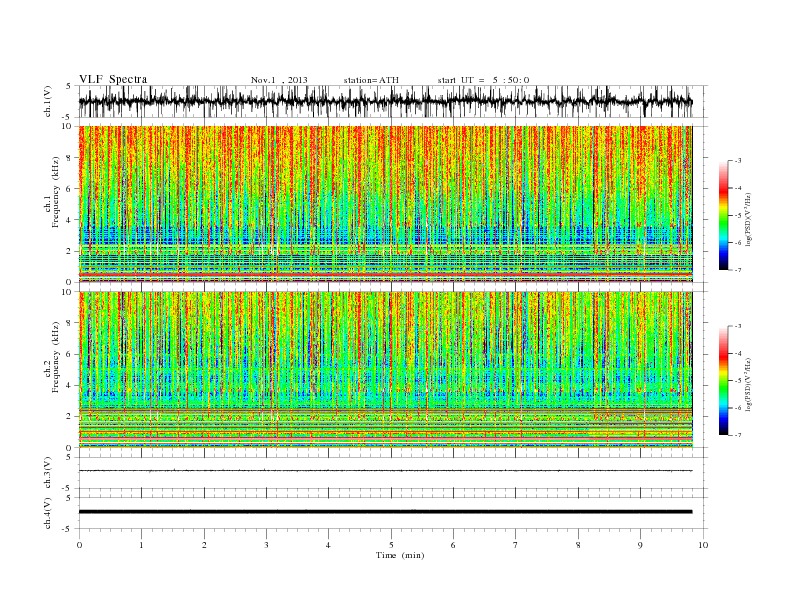This screenshot has height=612, width=792.
Task: Click the "log(PSD)" label beside ch.2 color bar
Action: pos(749,383)
